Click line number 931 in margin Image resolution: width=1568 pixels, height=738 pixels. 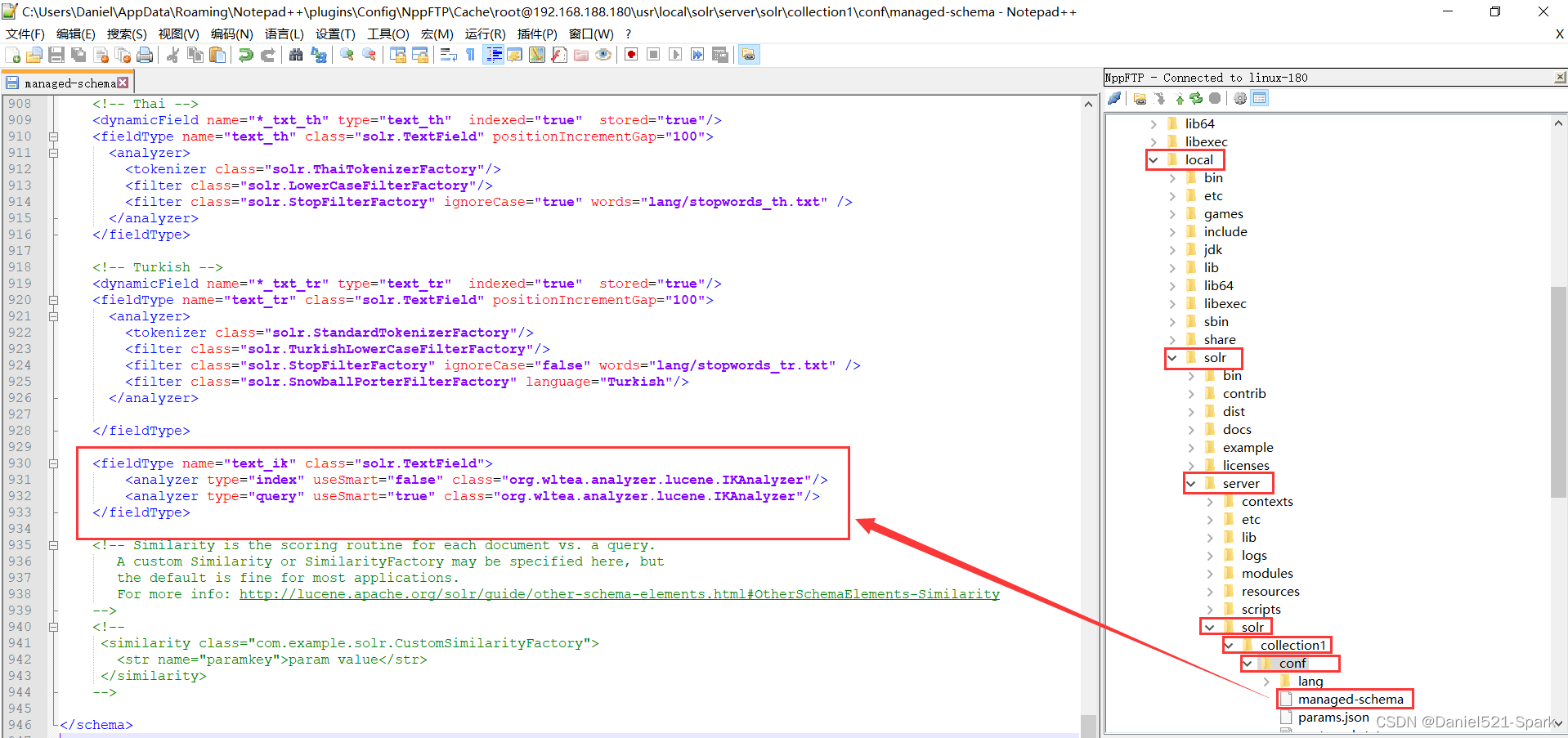click(20, 480)
